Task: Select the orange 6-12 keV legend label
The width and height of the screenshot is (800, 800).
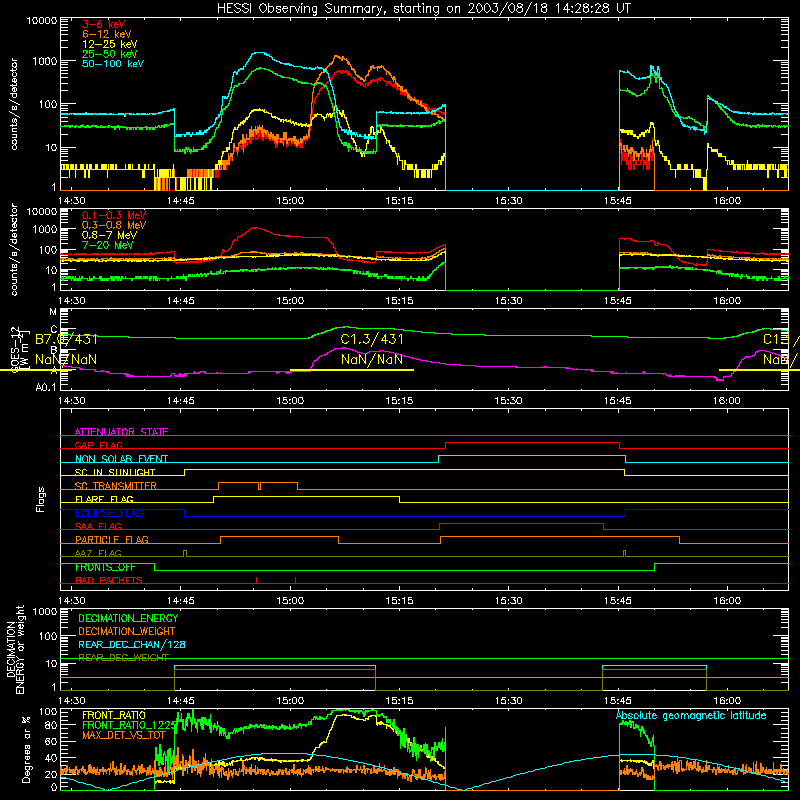Action: click(107, 34)
